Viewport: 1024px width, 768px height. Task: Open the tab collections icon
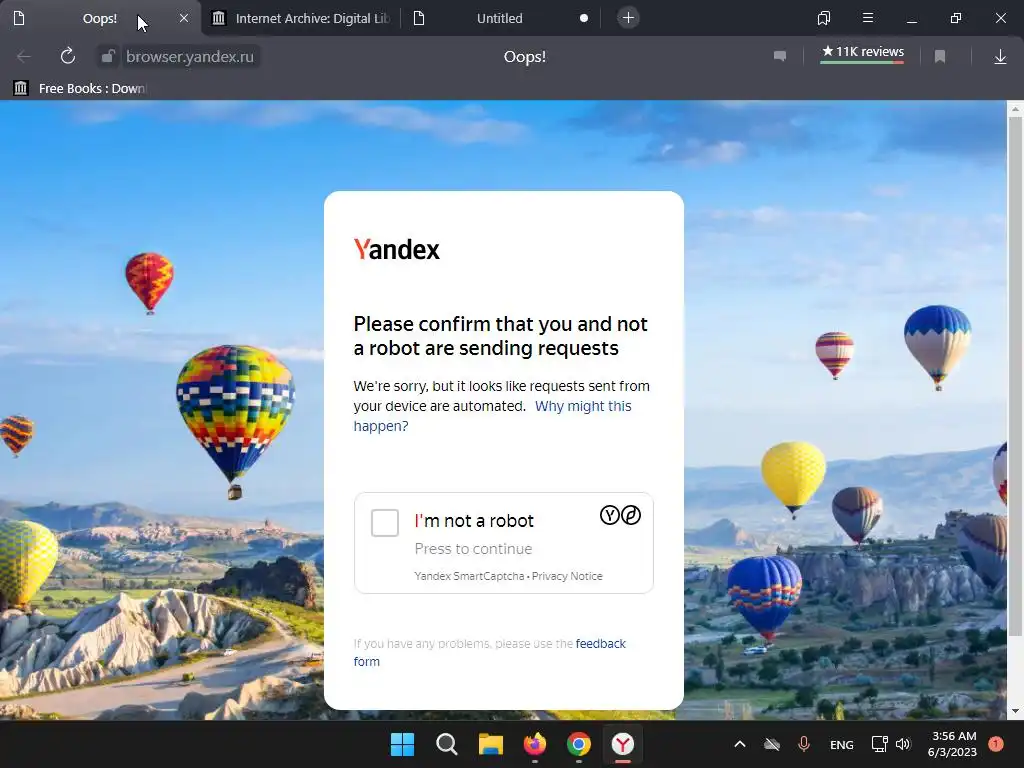[824, 18]
